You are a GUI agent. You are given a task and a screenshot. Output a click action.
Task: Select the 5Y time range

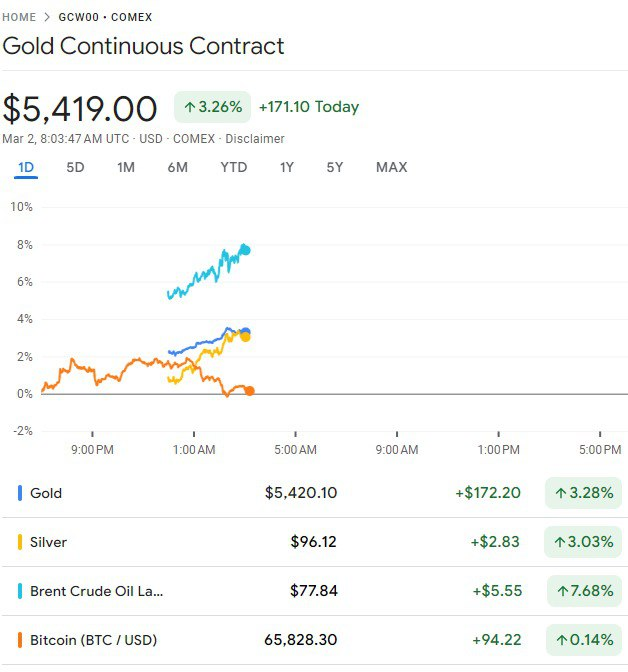(x=334, y=167)
